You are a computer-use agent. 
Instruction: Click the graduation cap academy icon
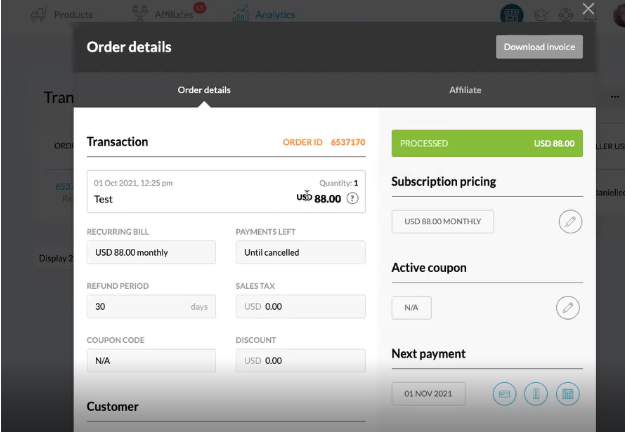pos(540,15)
